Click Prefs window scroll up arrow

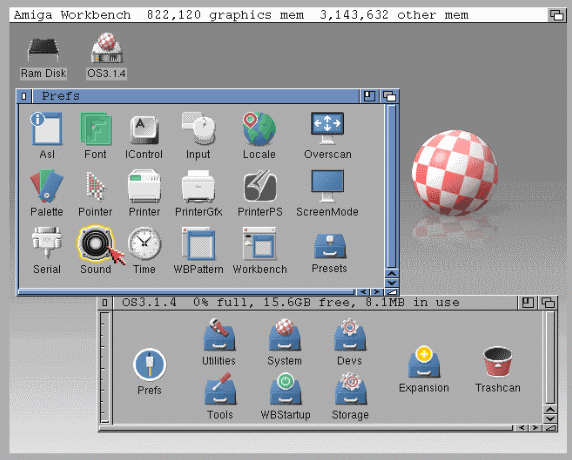point(392,274)
